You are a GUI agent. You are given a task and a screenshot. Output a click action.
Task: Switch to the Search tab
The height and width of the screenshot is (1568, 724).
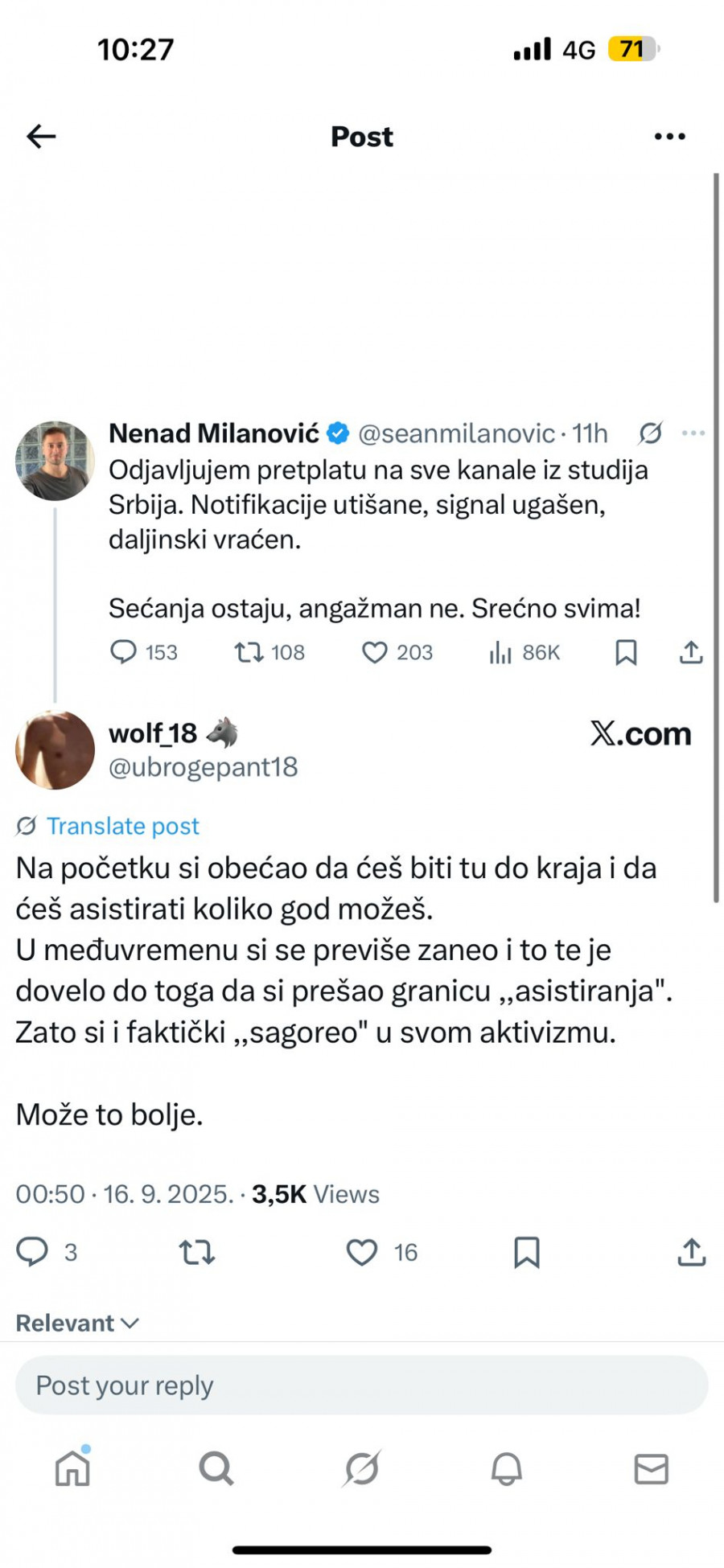(216, 1469)
